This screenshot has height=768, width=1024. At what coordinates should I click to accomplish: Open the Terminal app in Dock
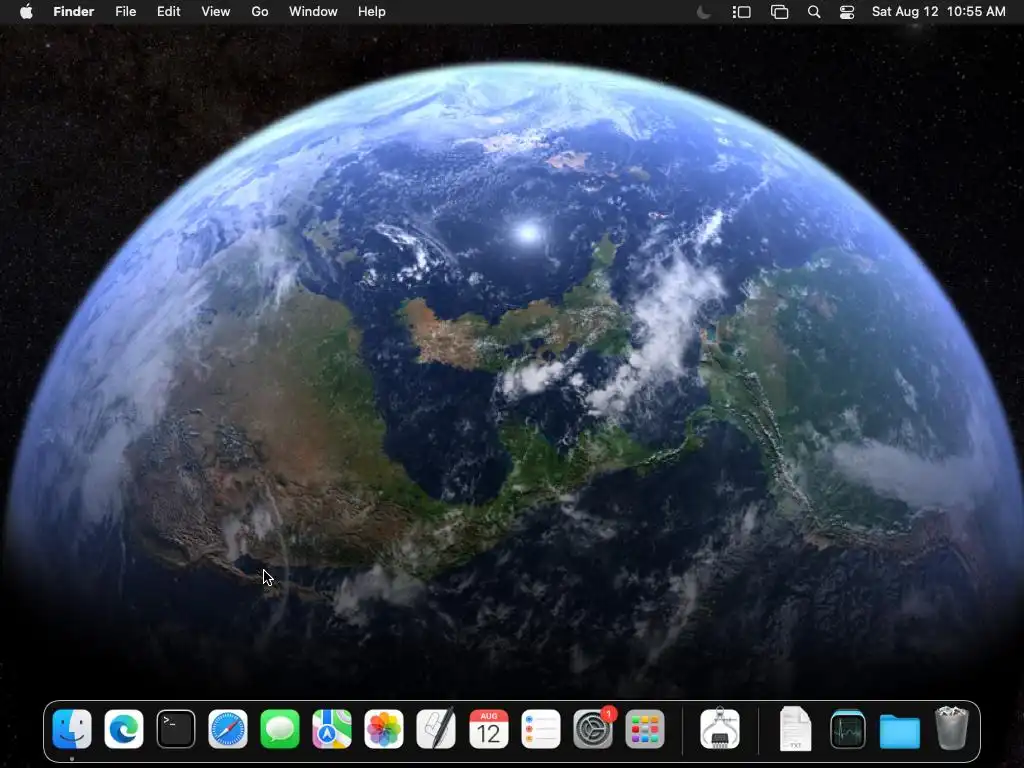click(x=176, y=729)
